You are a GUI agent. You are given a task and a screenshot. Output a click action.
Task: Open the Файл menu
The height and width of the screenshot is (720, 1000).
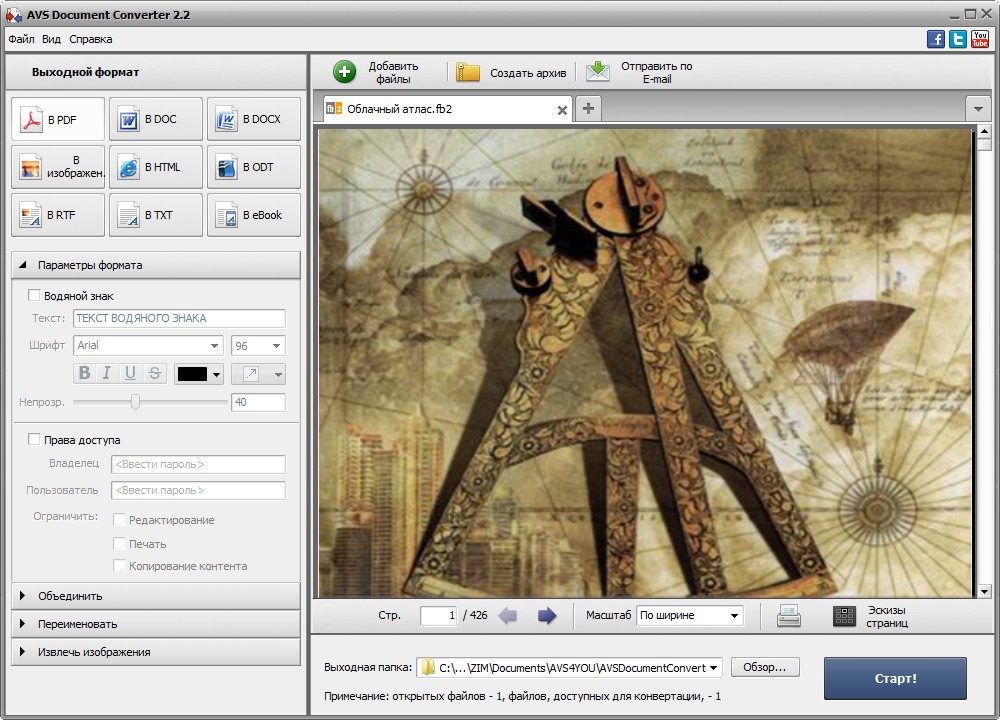pos(21,39)
